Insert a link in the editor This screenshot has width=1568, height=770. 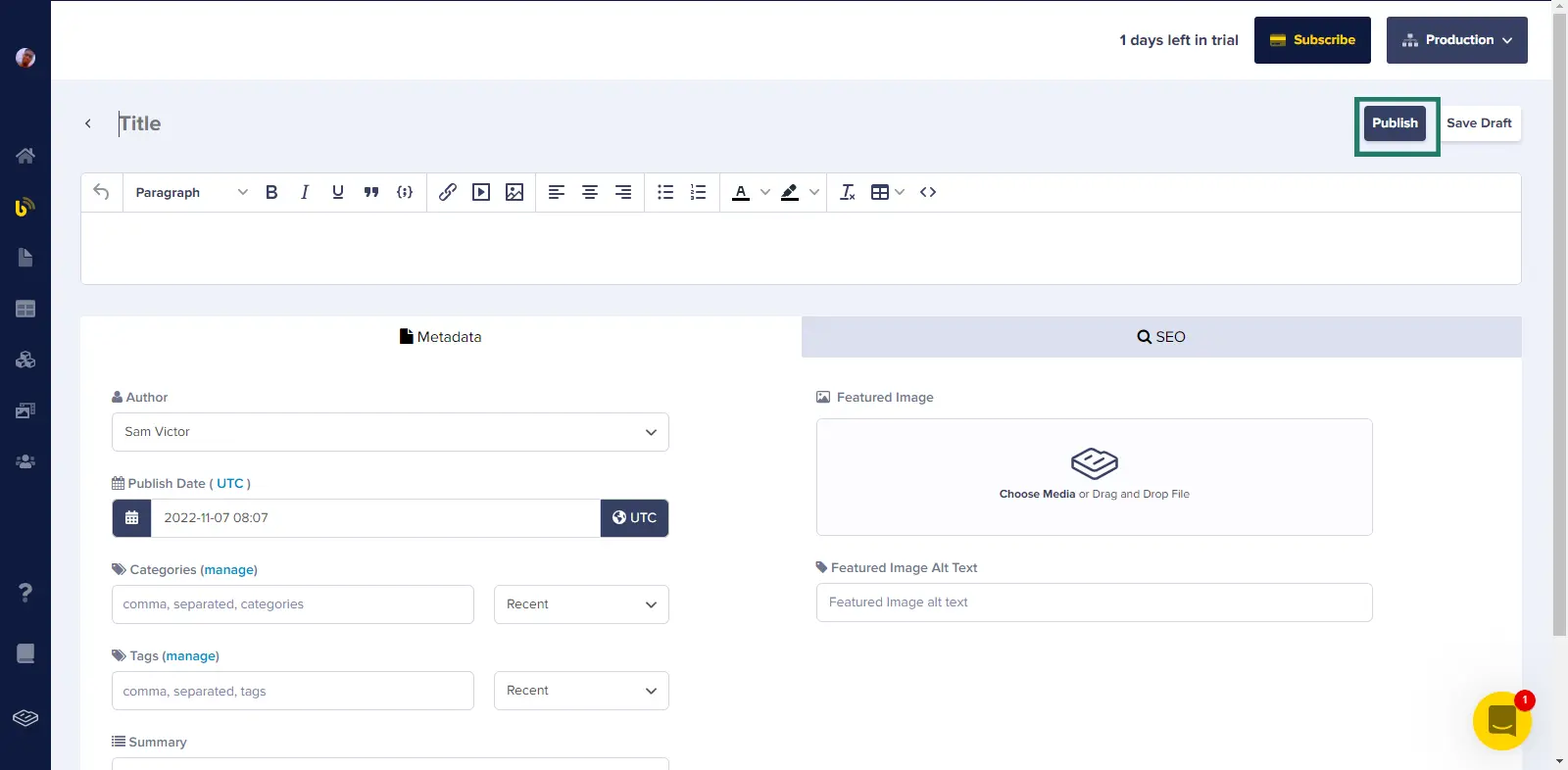tap(448, 192)
